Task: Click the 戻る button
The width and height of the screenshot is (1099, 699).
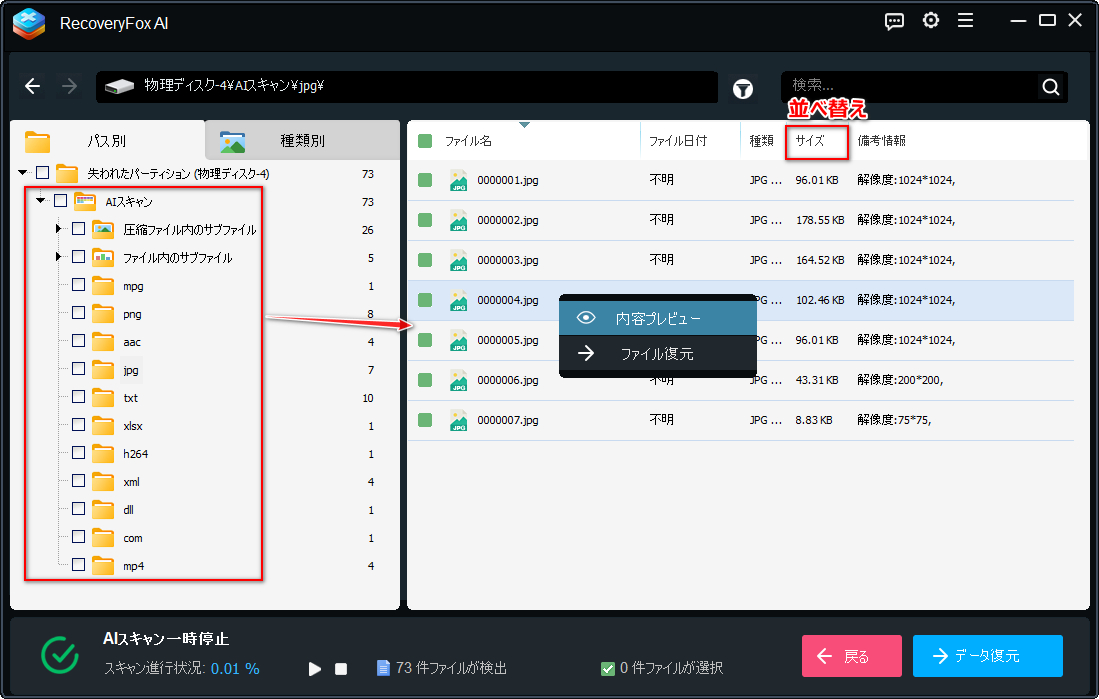Action: pyautogui.click(x=852, y=656)
